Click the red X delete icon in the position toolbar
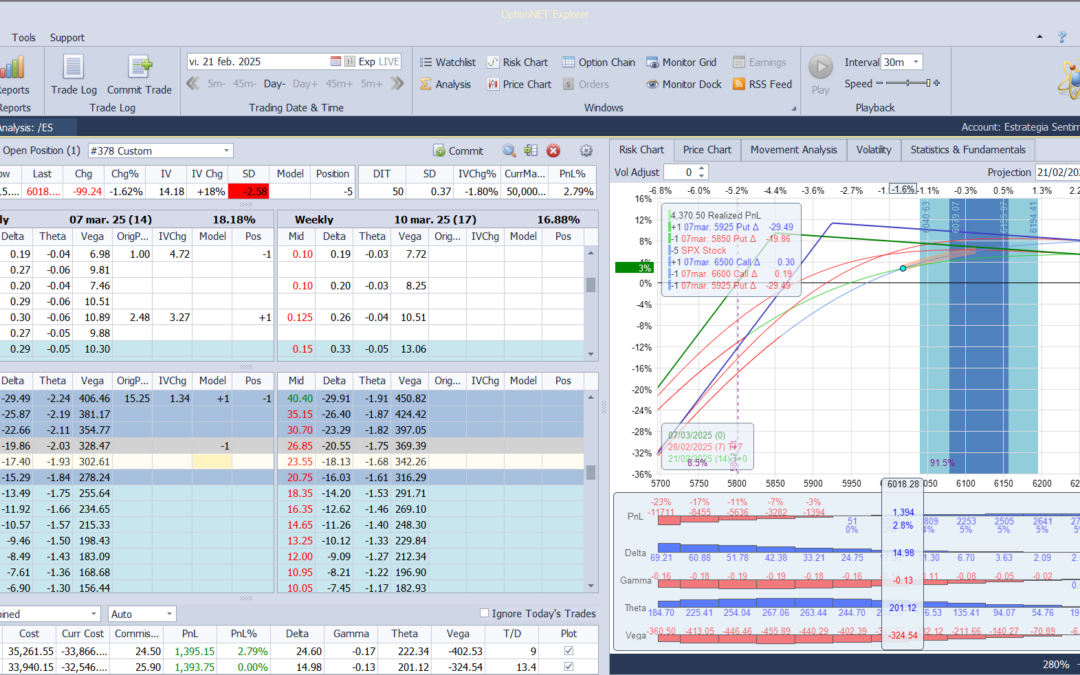Screen dimensions: 1080x675 click(x=553, y=150)
